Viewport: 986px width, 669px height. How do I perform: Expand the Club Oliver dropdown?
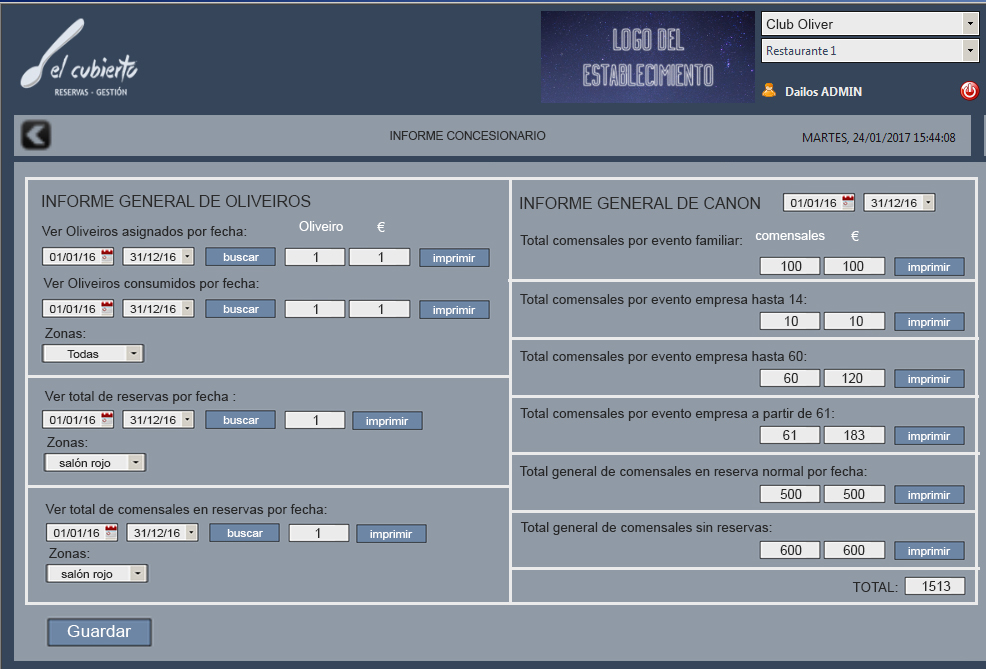pos(969,24)
